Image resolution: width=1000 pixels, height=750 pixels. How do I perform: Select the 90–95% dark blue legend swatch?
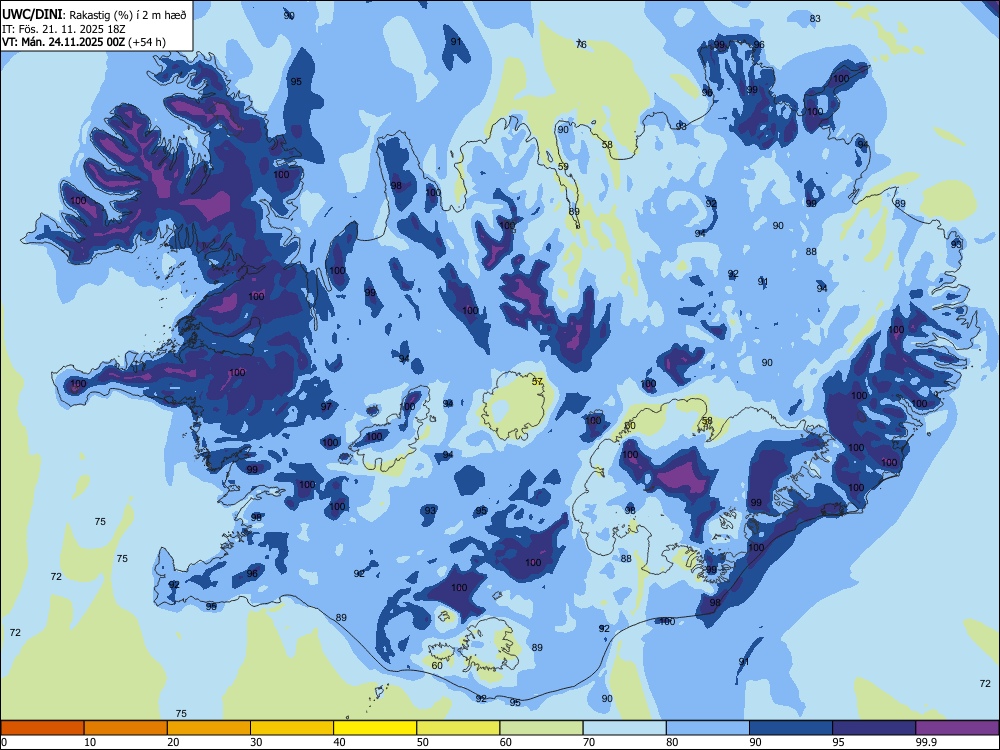tap(791, 728)
